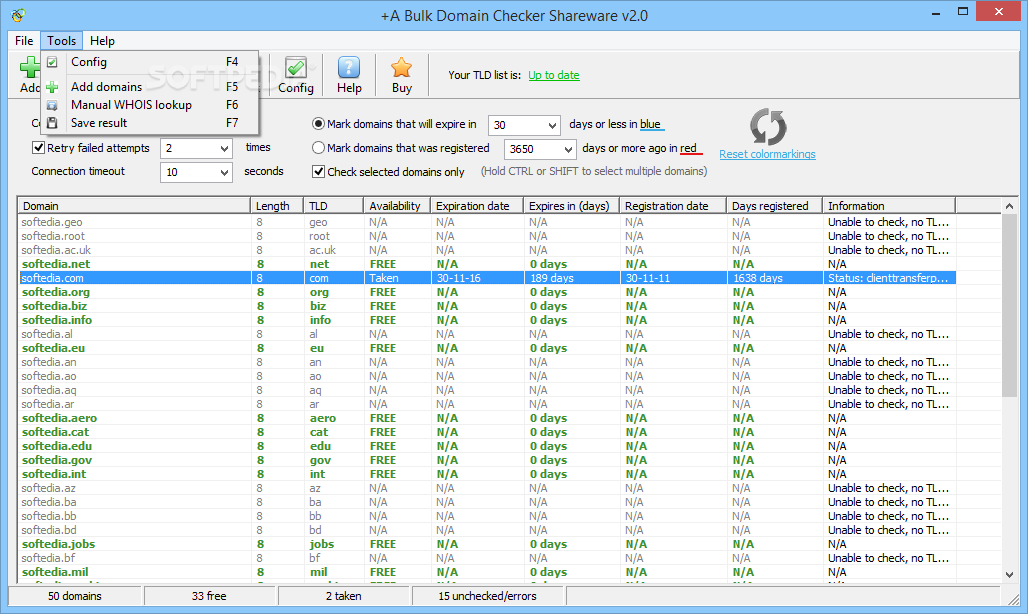Click the Save result disk icon
Image resolution: width=1028 pixels, height=614 pixels.
52,123
